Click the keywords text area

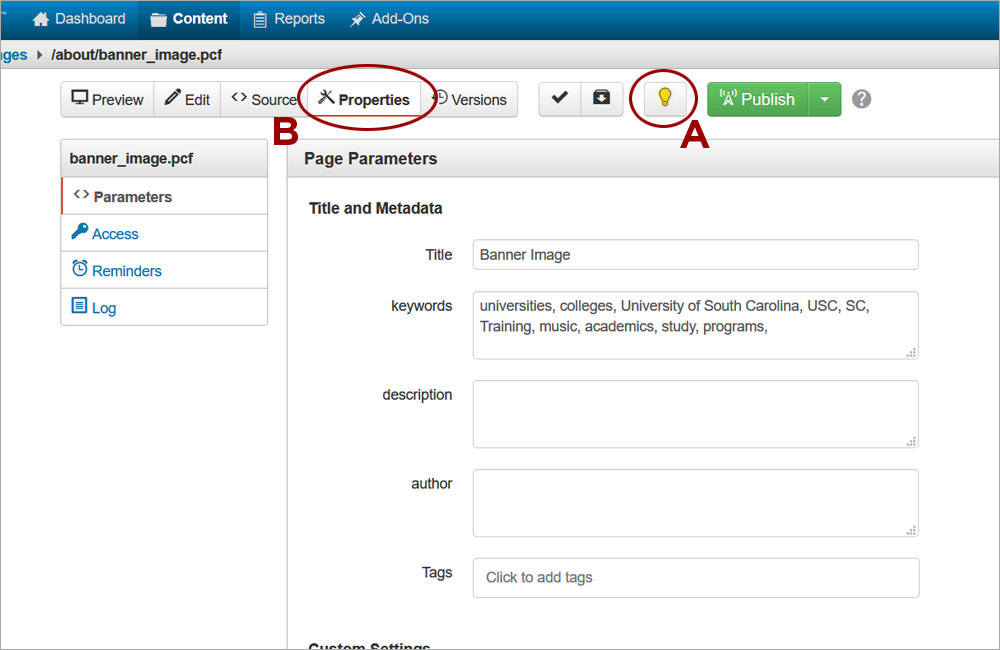pos(695,325)
